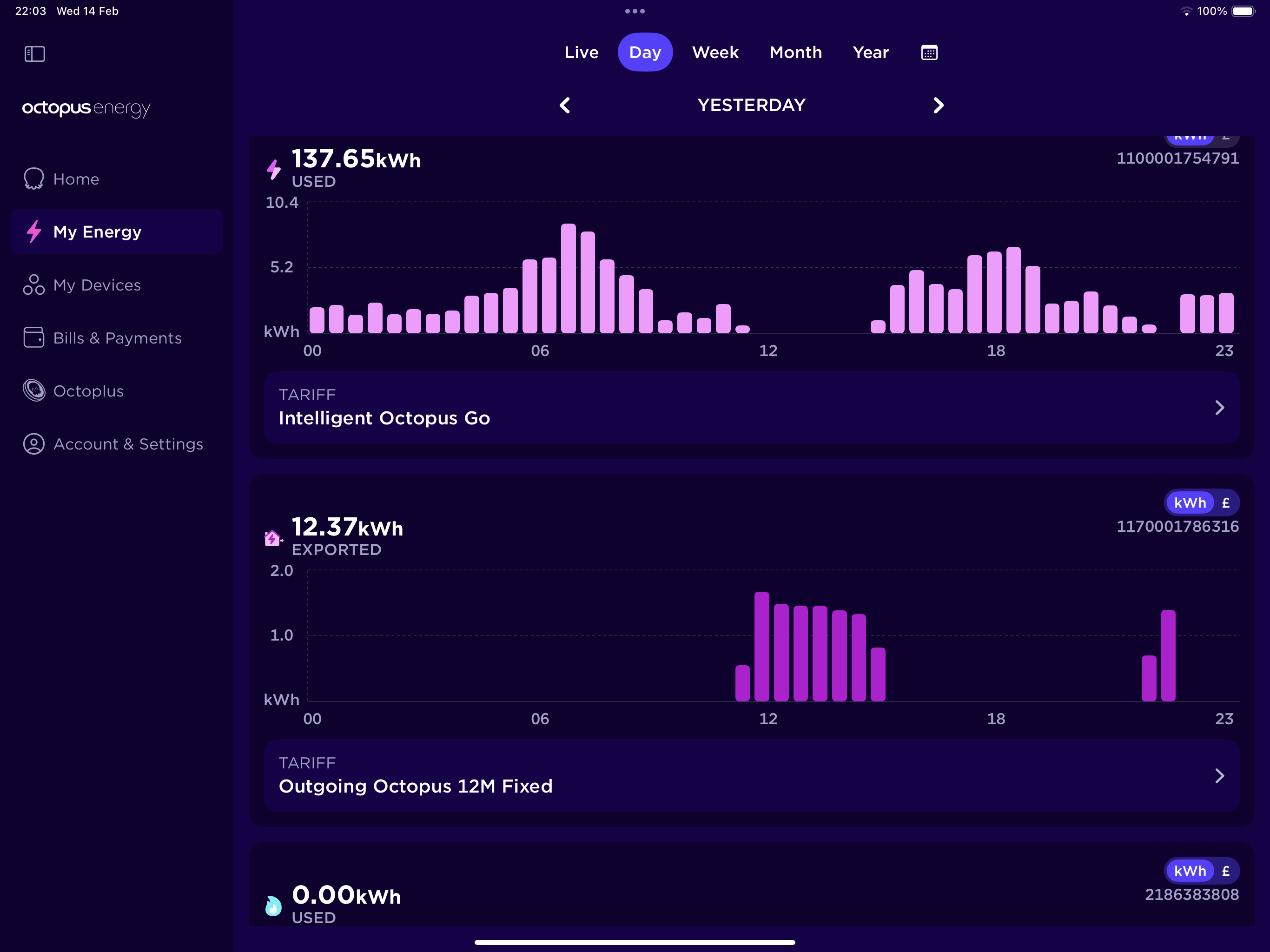Open the calendar date picker icon
1270x952 pixels.
[x=929, y=53]
